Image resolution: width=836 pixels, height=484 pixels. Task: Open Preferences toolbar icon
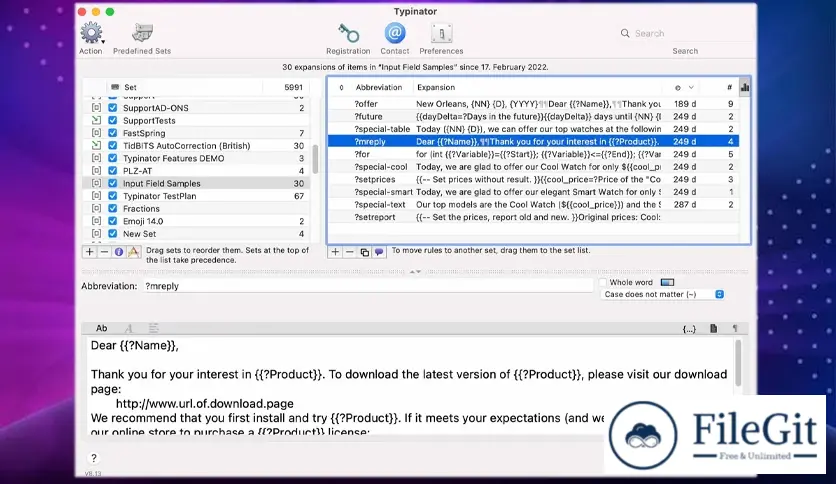point(441,34)
